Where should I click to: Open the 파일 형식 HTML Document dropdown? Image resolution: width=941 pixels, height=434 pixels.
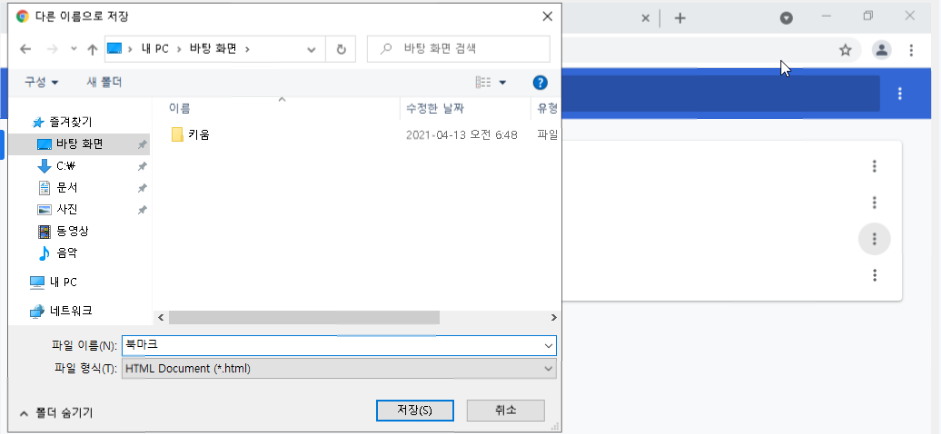339,369
